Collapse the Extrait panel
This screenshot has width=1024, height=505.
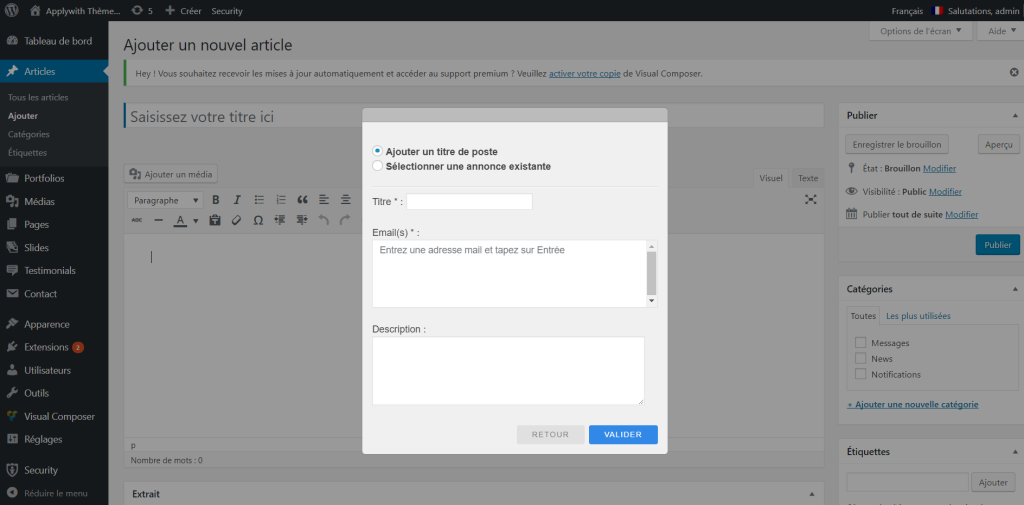click(x=812, y=494)
